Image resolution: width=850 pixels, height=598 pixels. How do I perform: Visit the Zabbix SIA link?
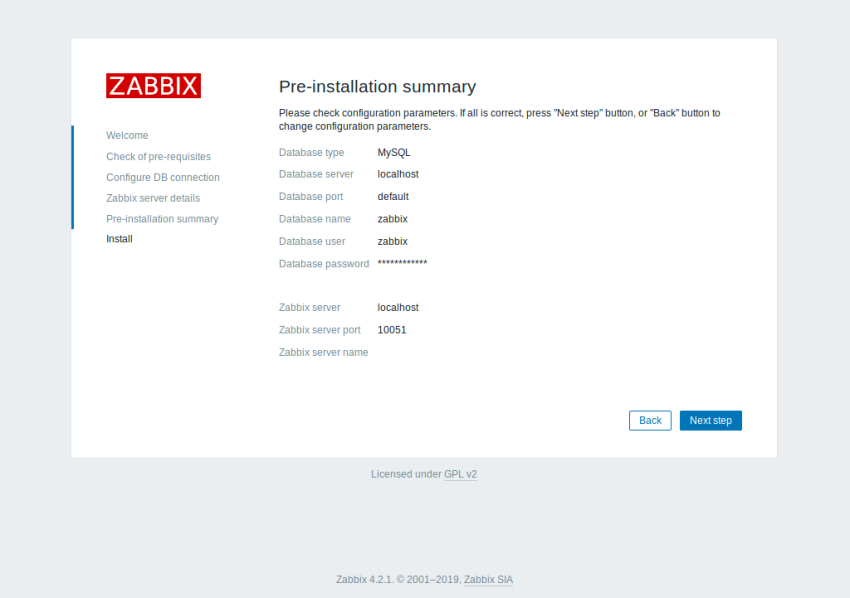(x=488, y=579)
